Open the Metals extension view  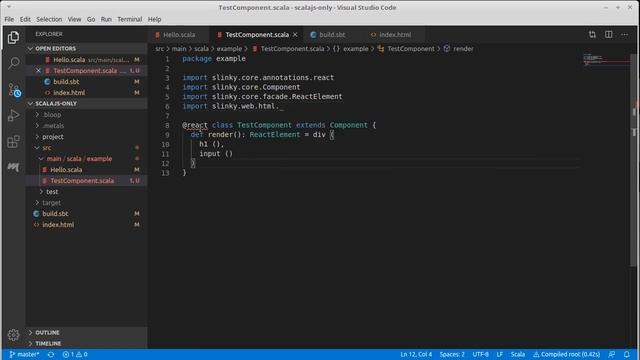click(13, 167)
